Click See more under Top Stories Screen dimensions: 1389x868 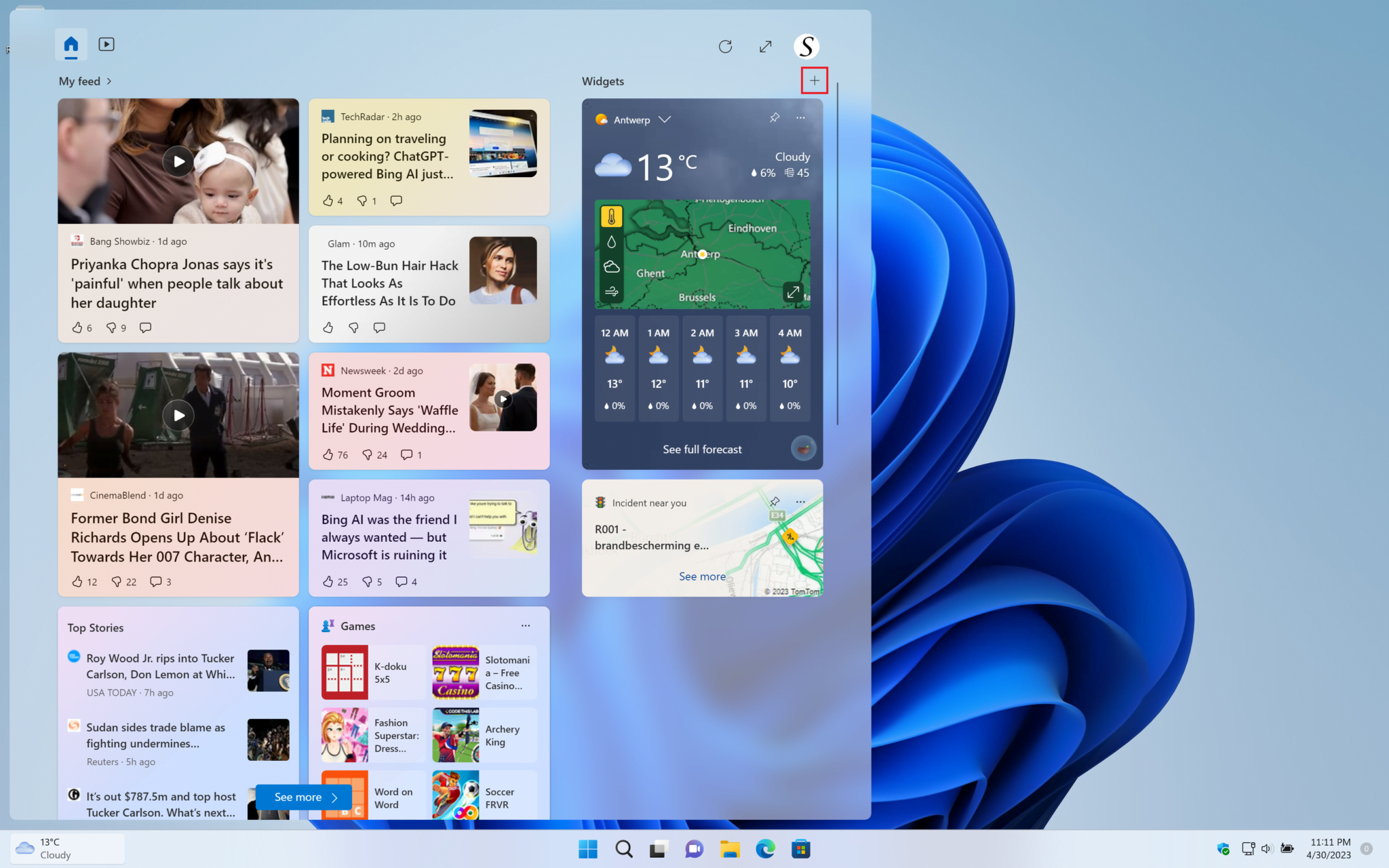(x=302, y=797)
